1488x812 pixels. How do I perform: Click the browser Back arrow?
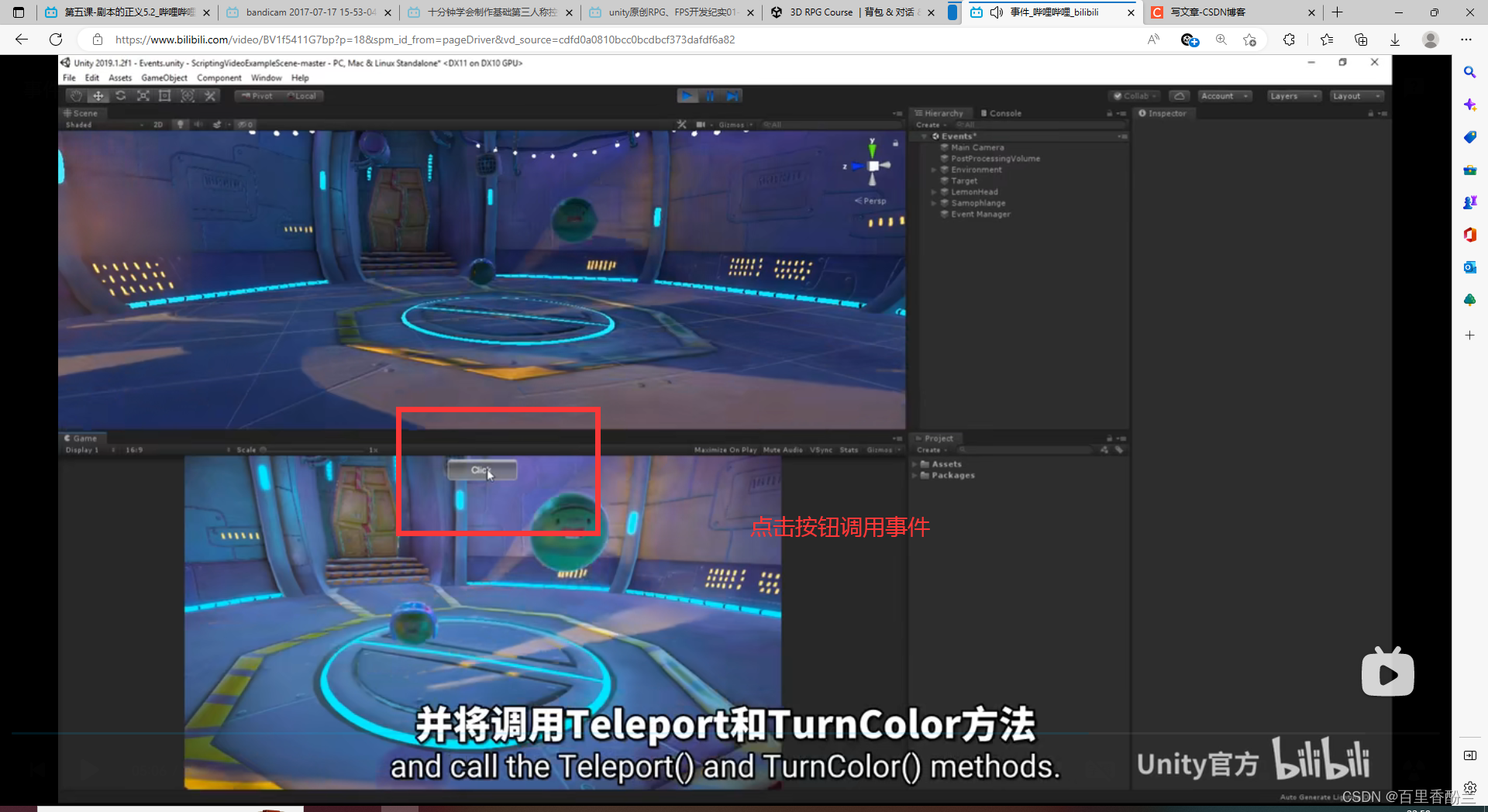pos(22,40)
